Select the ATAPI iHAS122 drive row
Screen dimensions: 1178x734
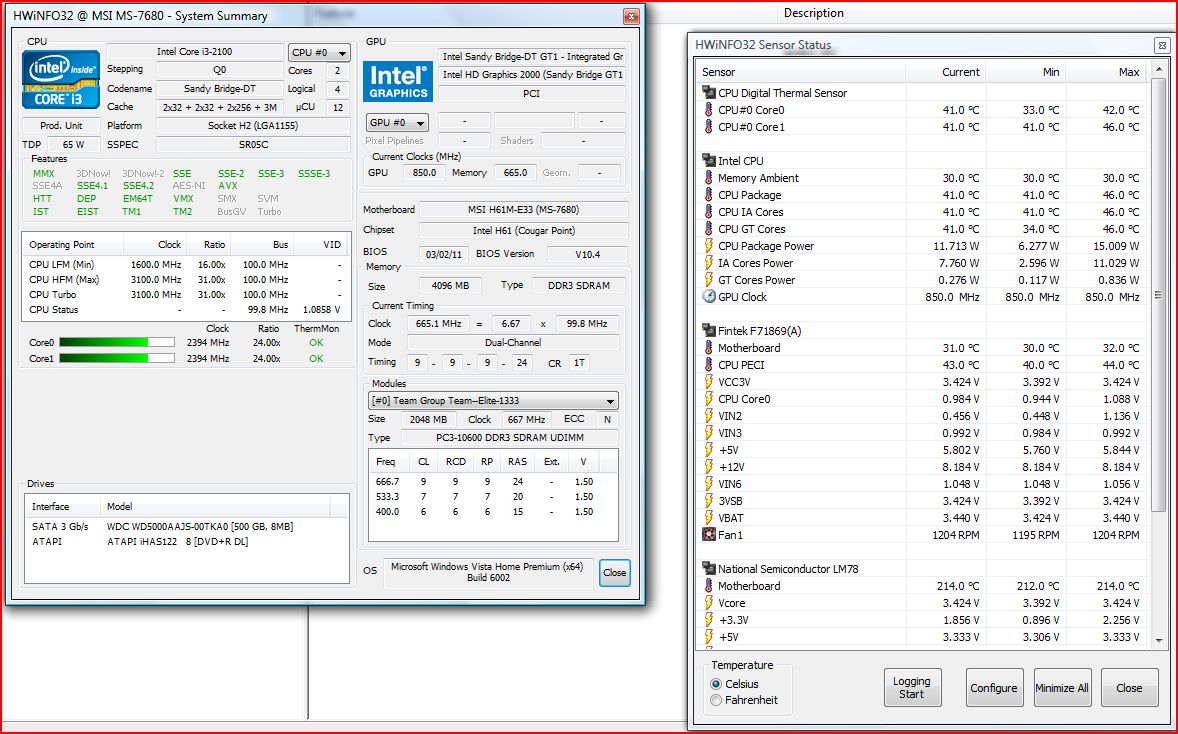(x=187, y=542)
